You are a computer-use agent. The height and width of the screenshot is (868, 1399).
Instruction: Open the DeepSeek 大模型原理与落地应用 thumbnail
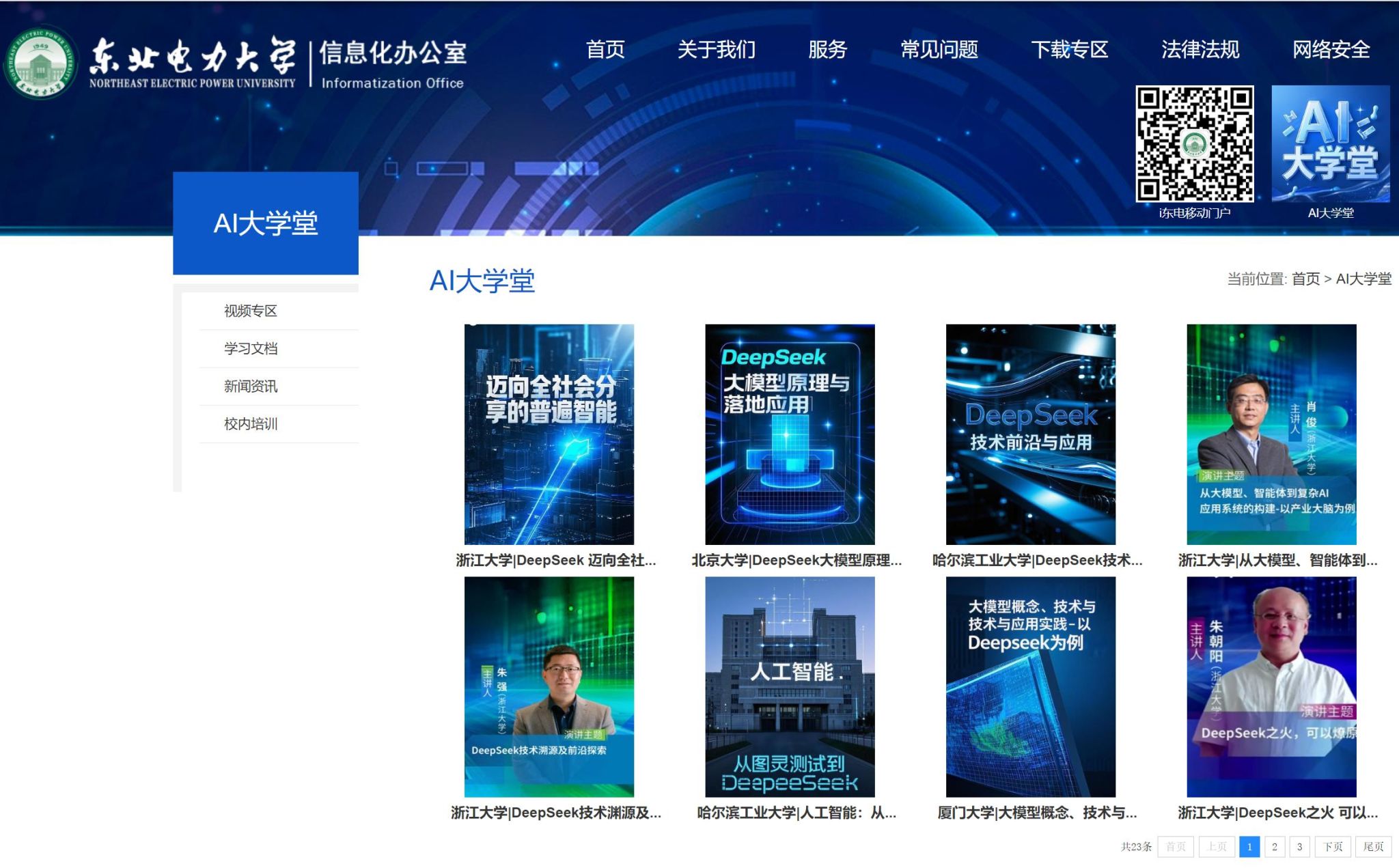pyautogui.click(x=790, y=434)
